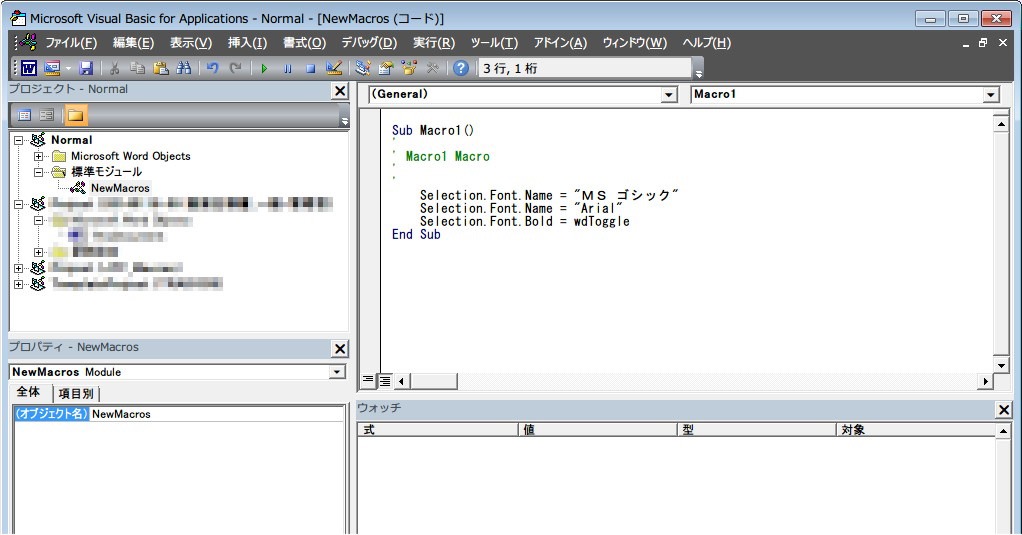
Task: Click the Undo arrow icon
Action: (212, 68)
